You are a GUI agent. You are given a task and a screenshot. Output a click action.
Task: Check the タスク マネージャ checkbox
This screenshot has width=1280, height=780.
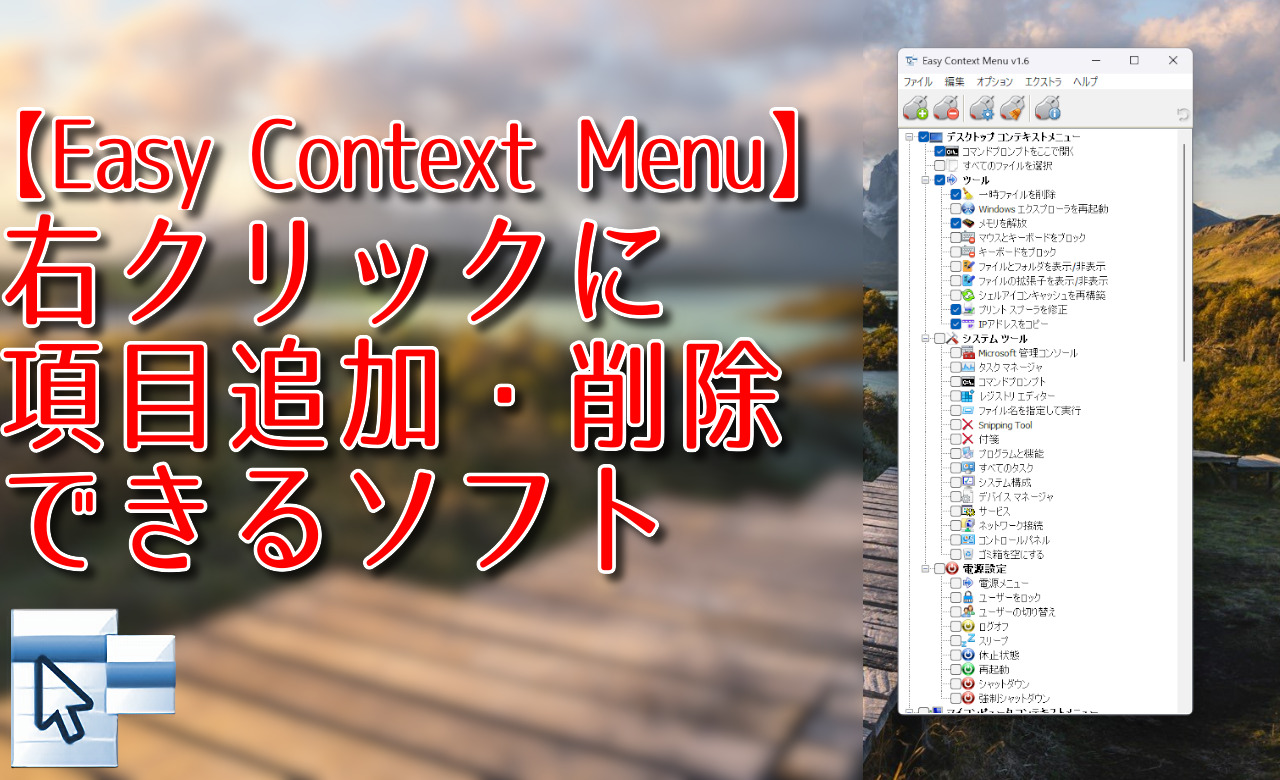(x=956, y=367)
